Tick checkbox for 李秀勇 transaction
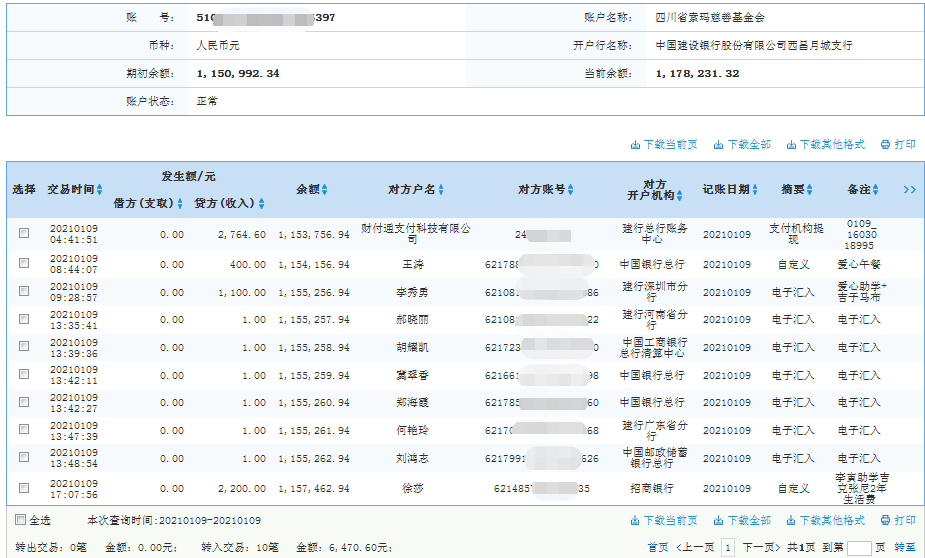The image size is (925, 558). (x=24, y=291)
